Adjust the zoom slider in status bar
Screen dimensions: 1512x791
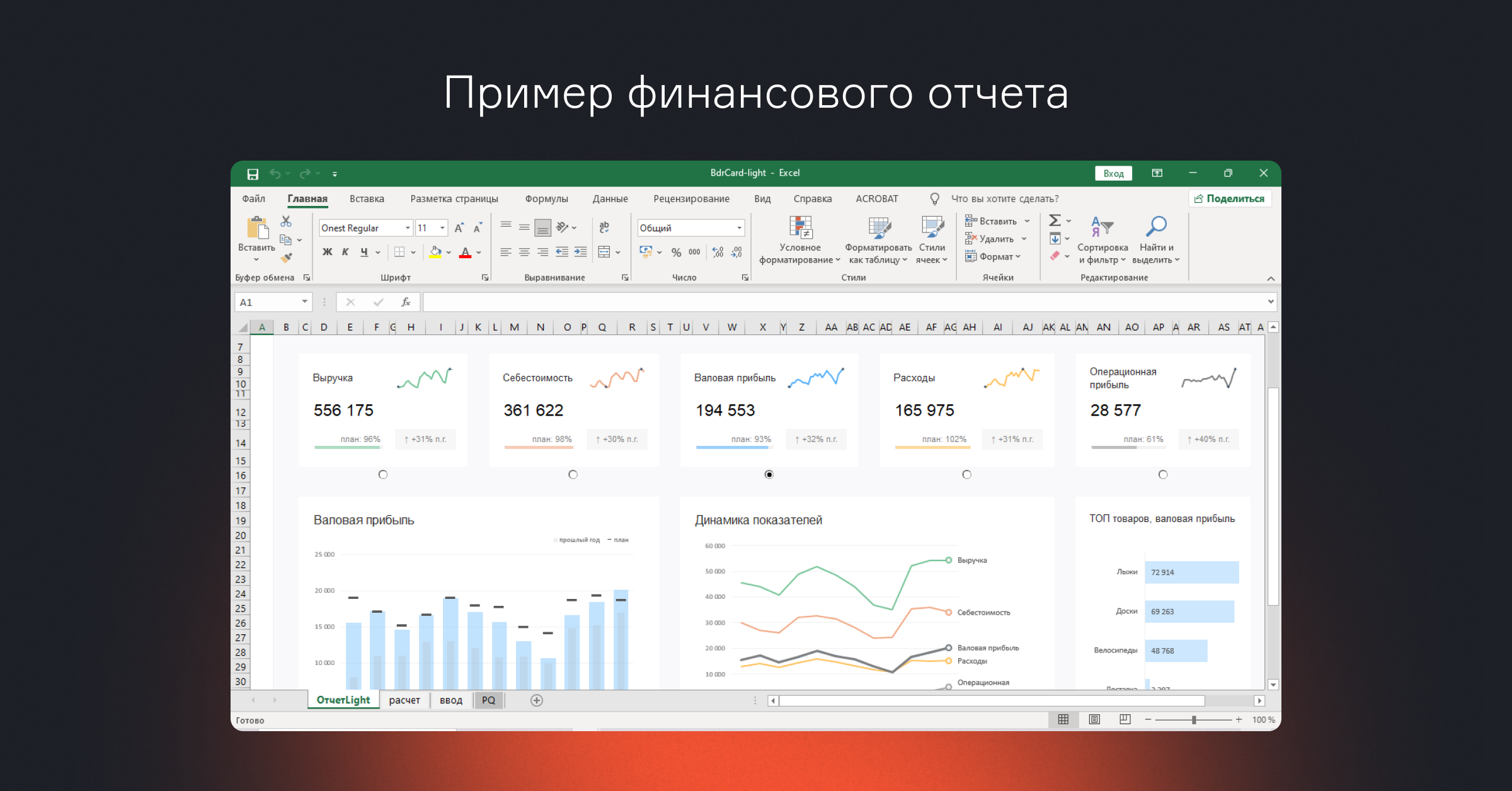click(1194, 720)
